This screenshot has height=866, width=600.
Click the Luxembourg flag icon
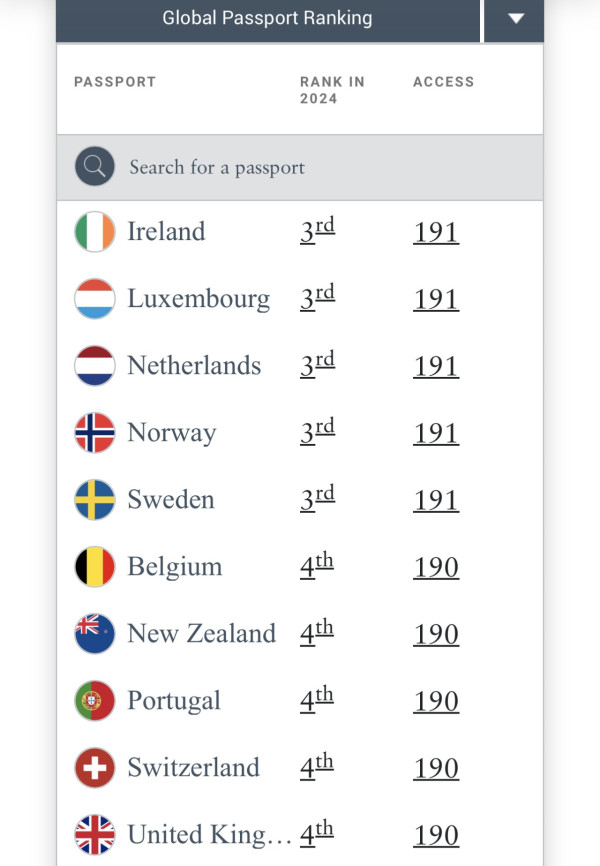tap(95, 299)
